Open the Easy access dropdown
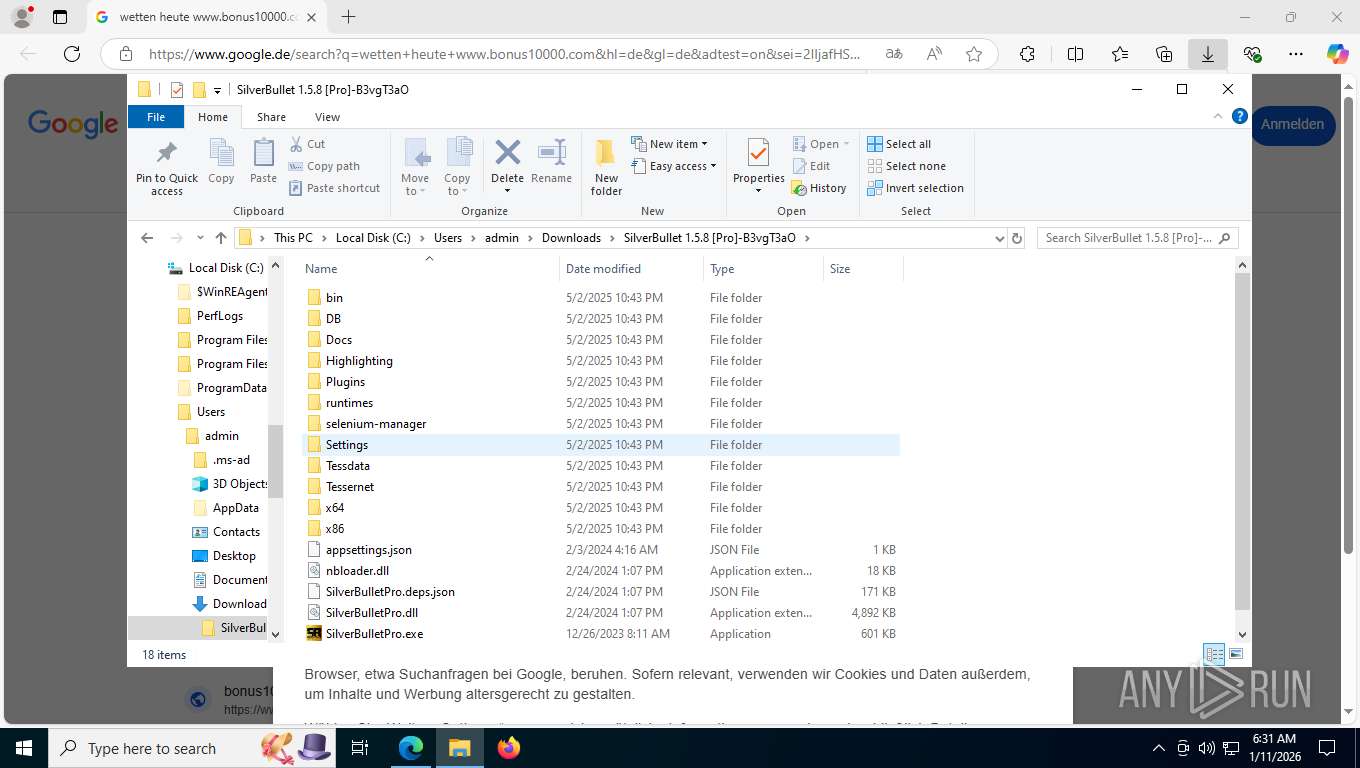The height and width of the screenshot is (768, 1360). (x=674, y=166)
